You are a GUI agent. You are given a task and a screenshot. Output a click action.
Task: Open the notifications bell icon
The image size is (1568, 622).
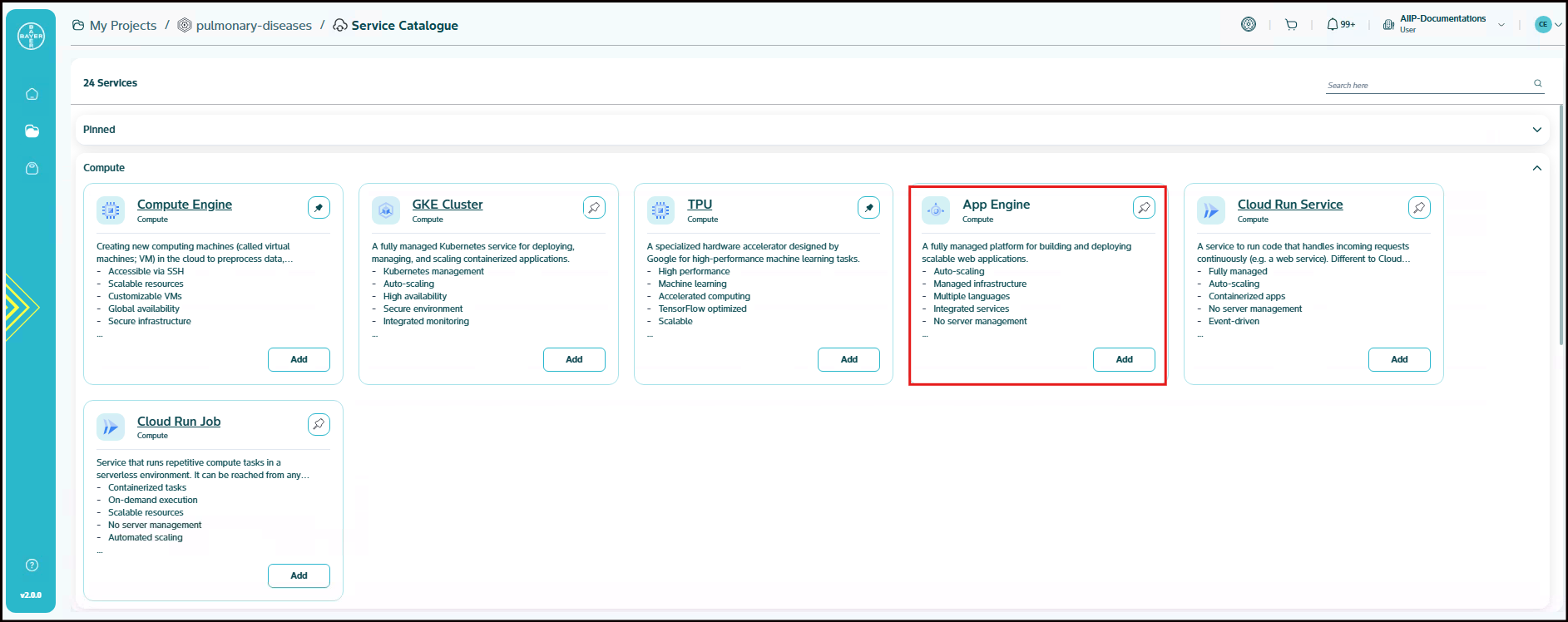[1333, 25]
